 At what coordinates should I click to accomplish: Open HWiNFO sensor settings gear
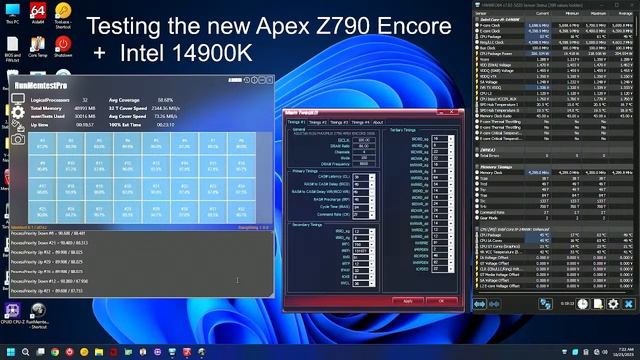[x=613, y=304]
